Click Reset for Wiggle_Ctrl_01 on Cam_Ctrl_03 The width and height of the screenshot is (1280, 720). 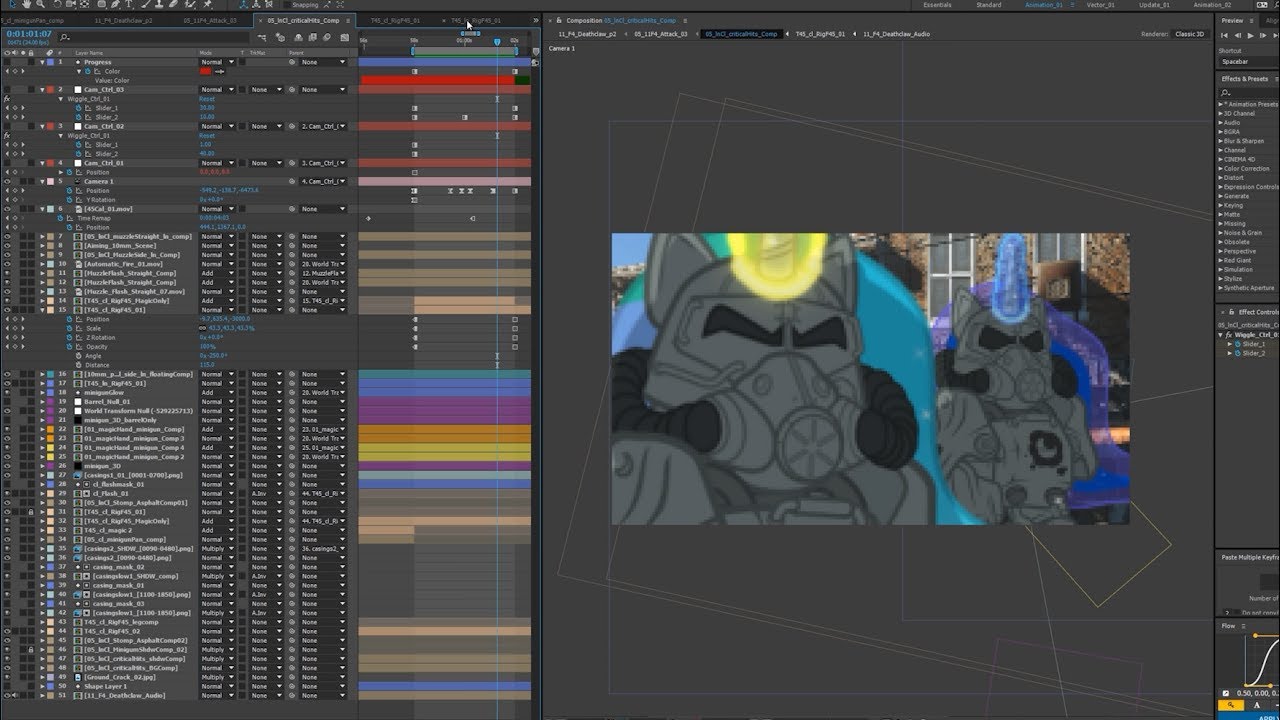point(207,99)
